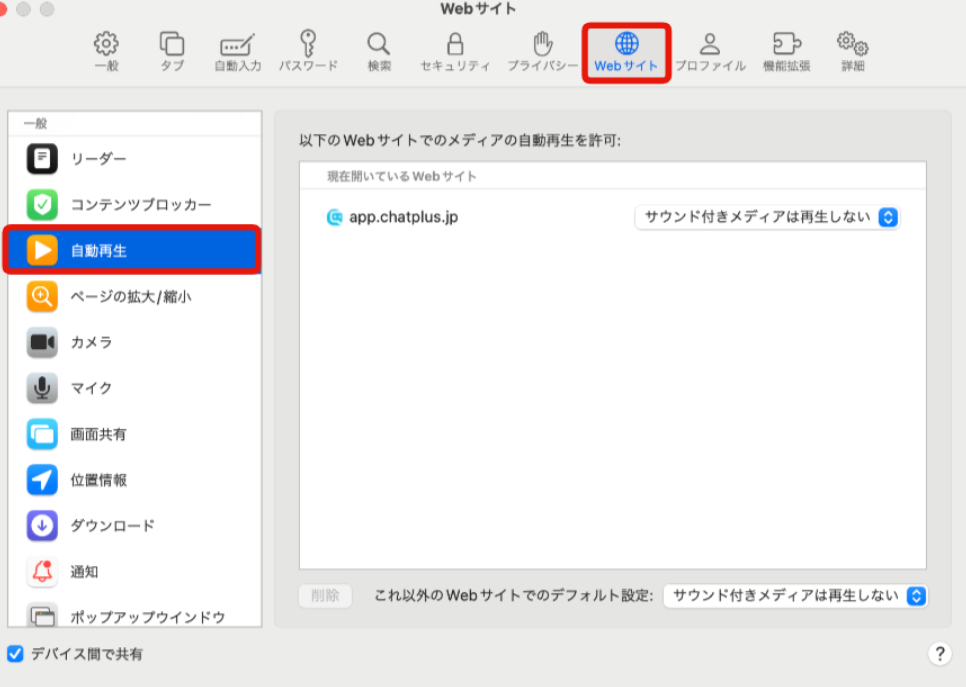Switch to the 自動入力 autofill pane
966x687 pixels.
click(x=238, y=52)
